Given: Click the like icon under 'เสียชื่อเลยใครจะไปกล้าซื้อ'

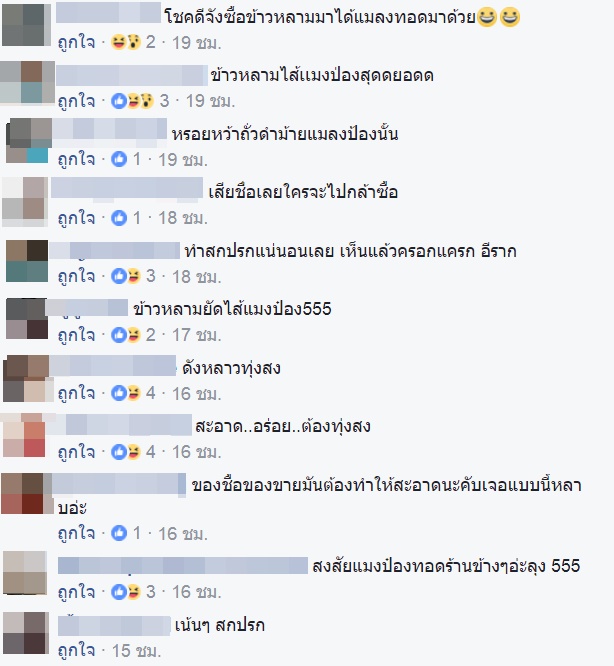Looking at the screenshot, I should point(119,218).
